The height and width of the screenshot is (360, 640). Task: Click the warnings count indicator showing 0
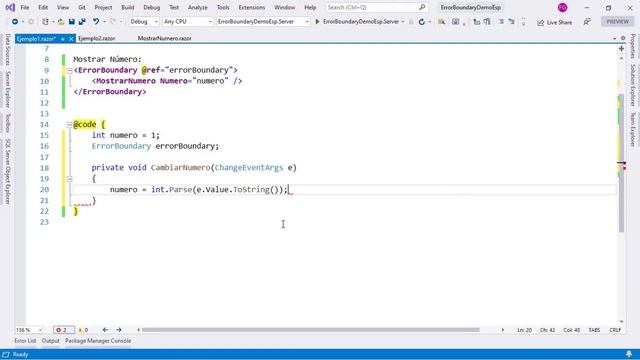tap(83, 330)
